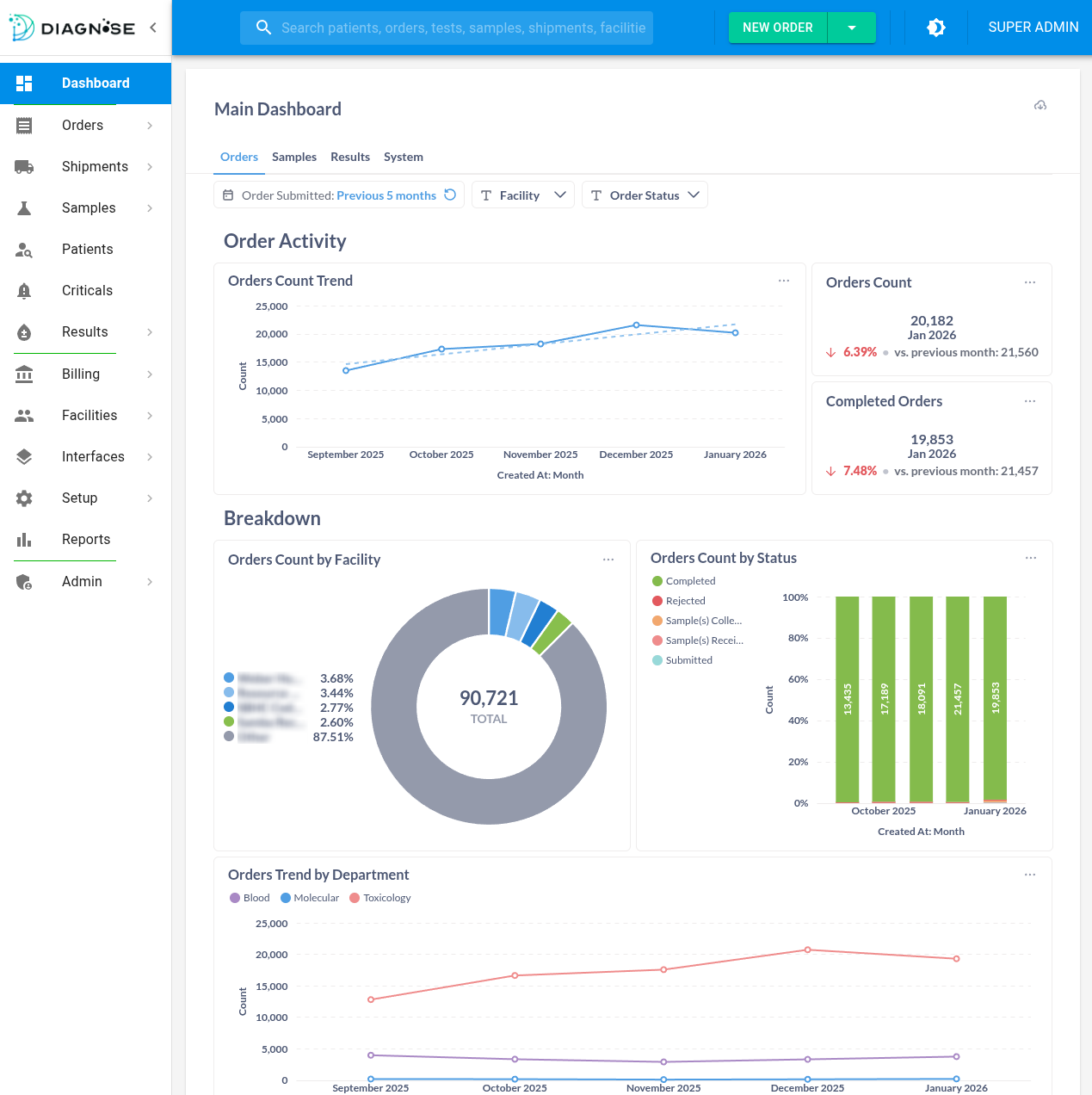Click the Setup gear icon

tap(24, 498)
